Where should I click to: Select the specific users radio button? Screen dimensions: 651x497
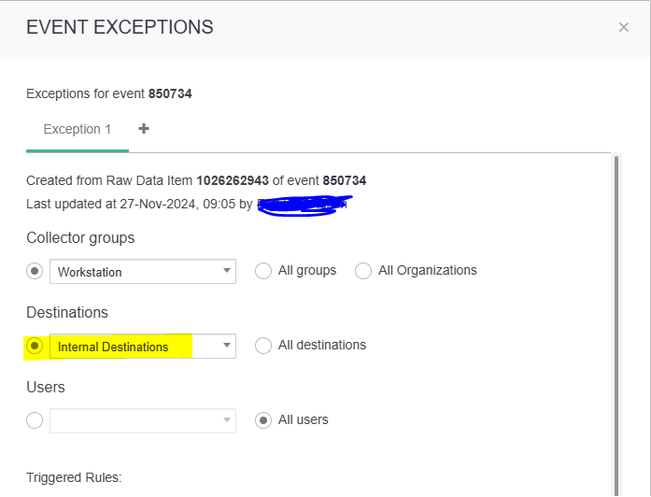pyautogui.click(x=35, y=420)
